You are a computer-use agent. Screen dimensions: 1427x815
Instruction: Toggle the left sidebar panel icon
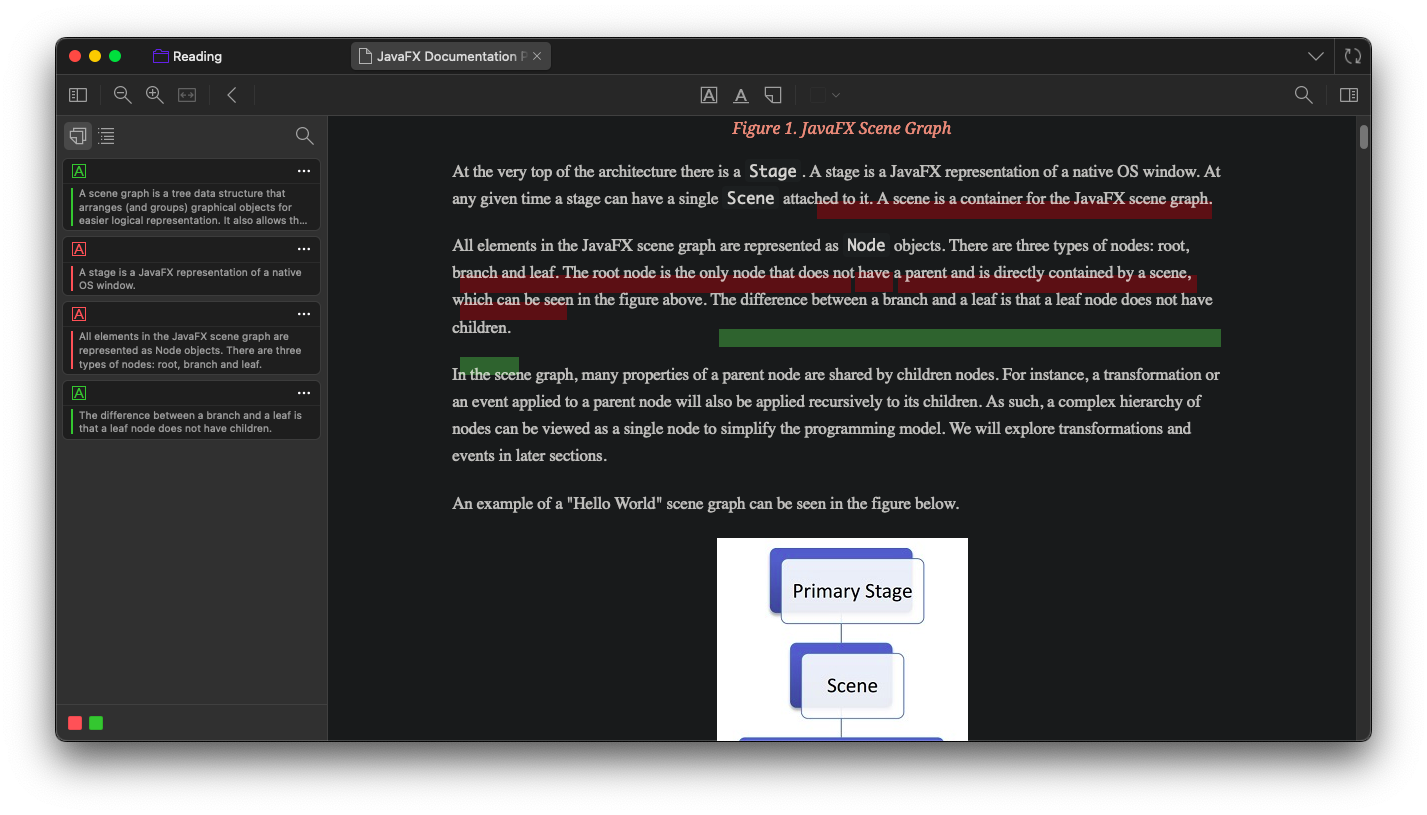coord(78,95)
